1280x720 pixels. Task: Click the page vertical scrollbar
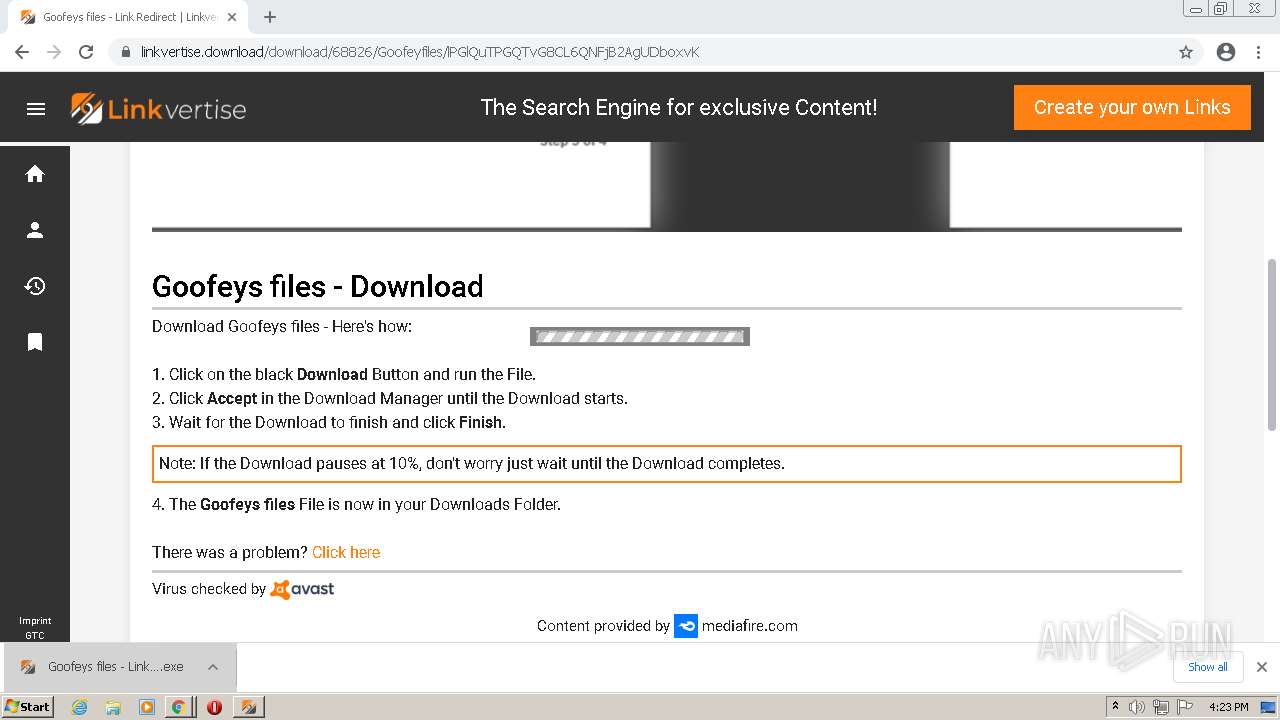[x=1272, y=345]
